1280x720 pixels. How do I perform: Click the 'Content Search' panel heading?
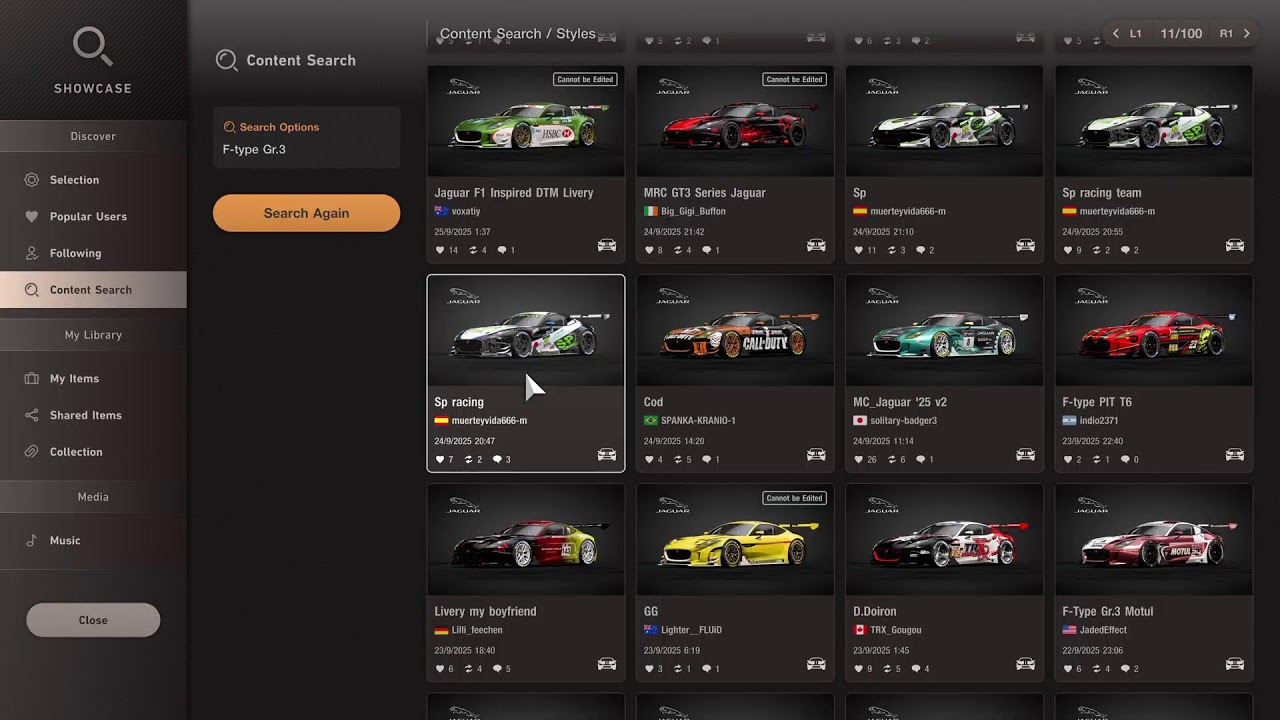click(x=301, y=60)
